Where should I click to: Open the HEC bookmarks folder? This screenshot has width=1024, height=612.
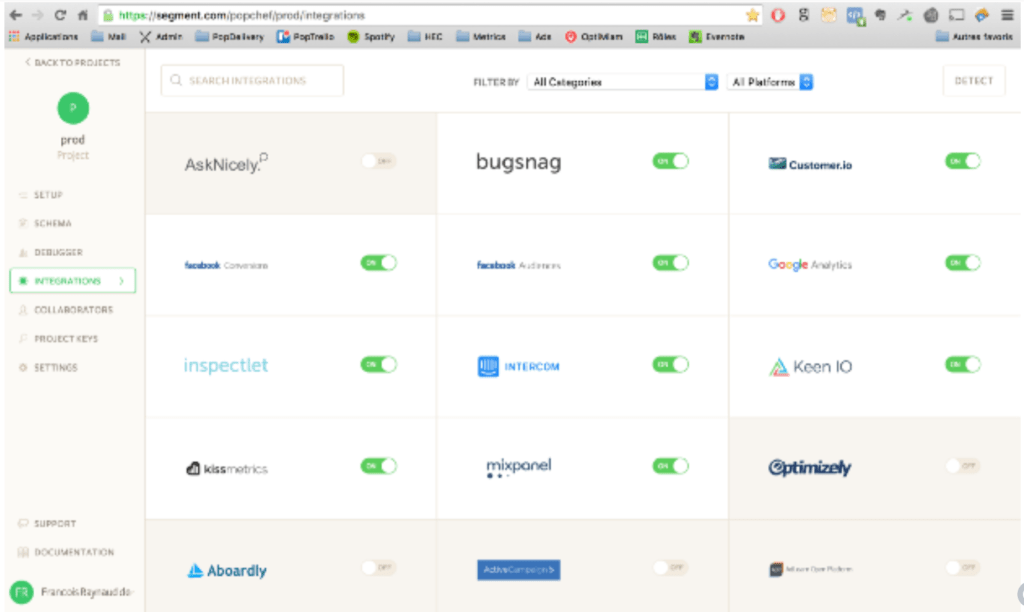pos(425,37)
